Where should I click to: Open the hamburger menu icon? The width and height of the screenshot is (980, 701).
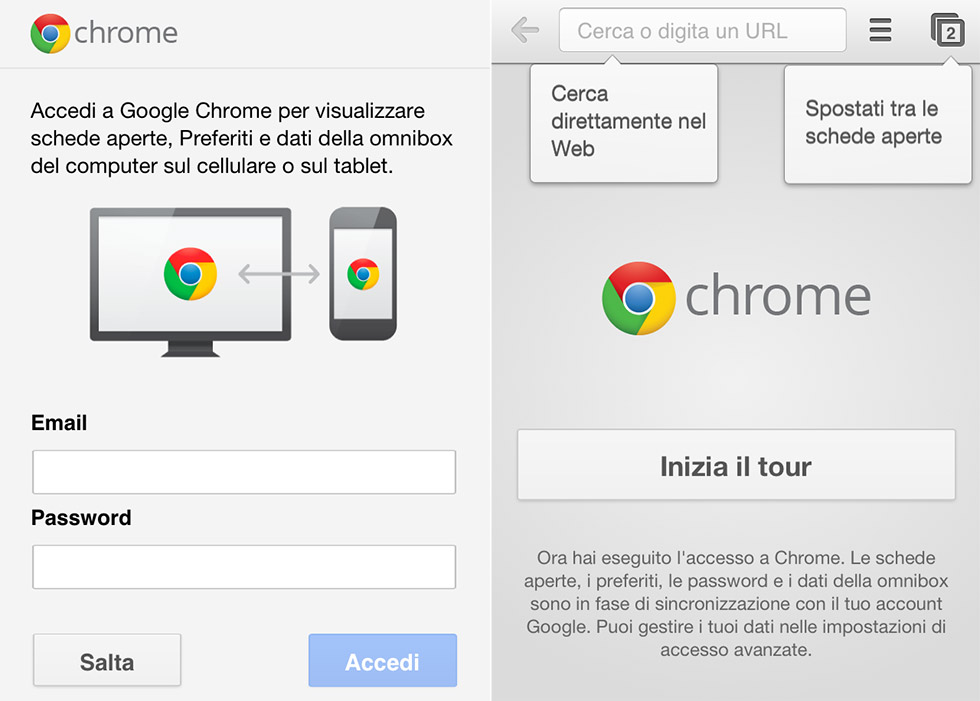point(880,30)
